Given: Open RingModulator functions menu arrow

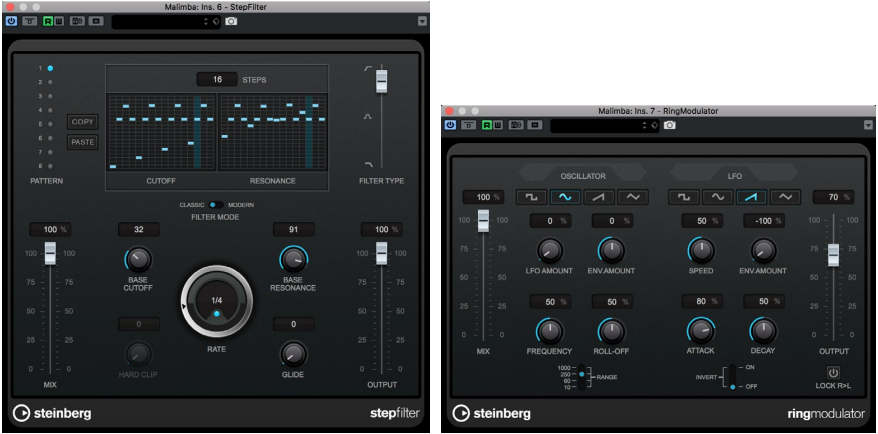Looking at the screenshot, I should (x=868, y=125).
